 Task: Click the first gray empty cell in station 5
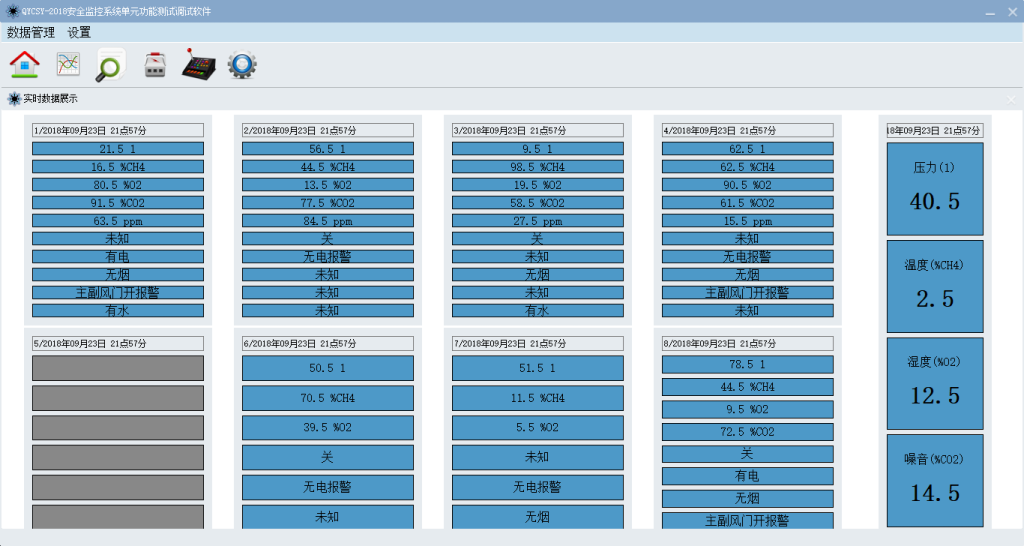(118, 368)
